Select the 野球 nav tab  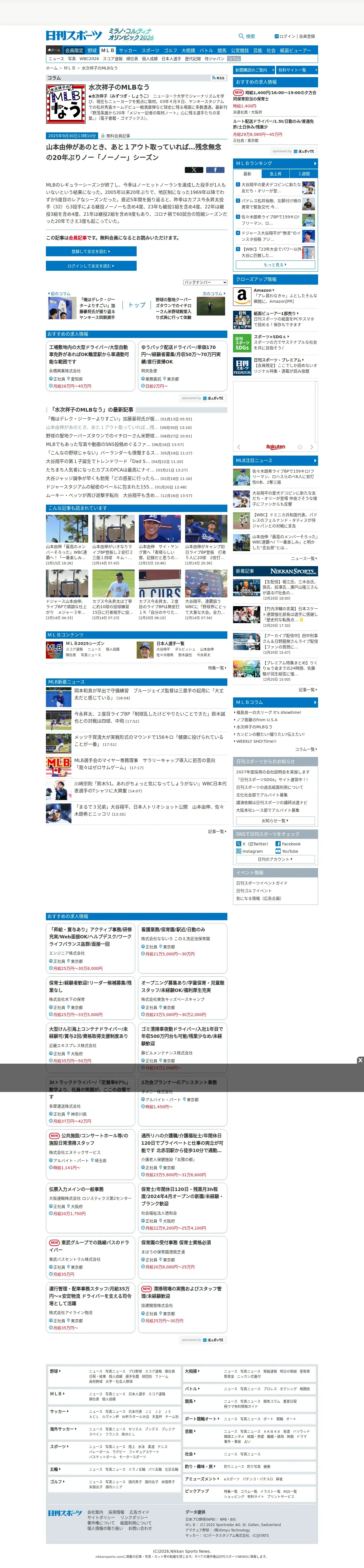[92, 50]
